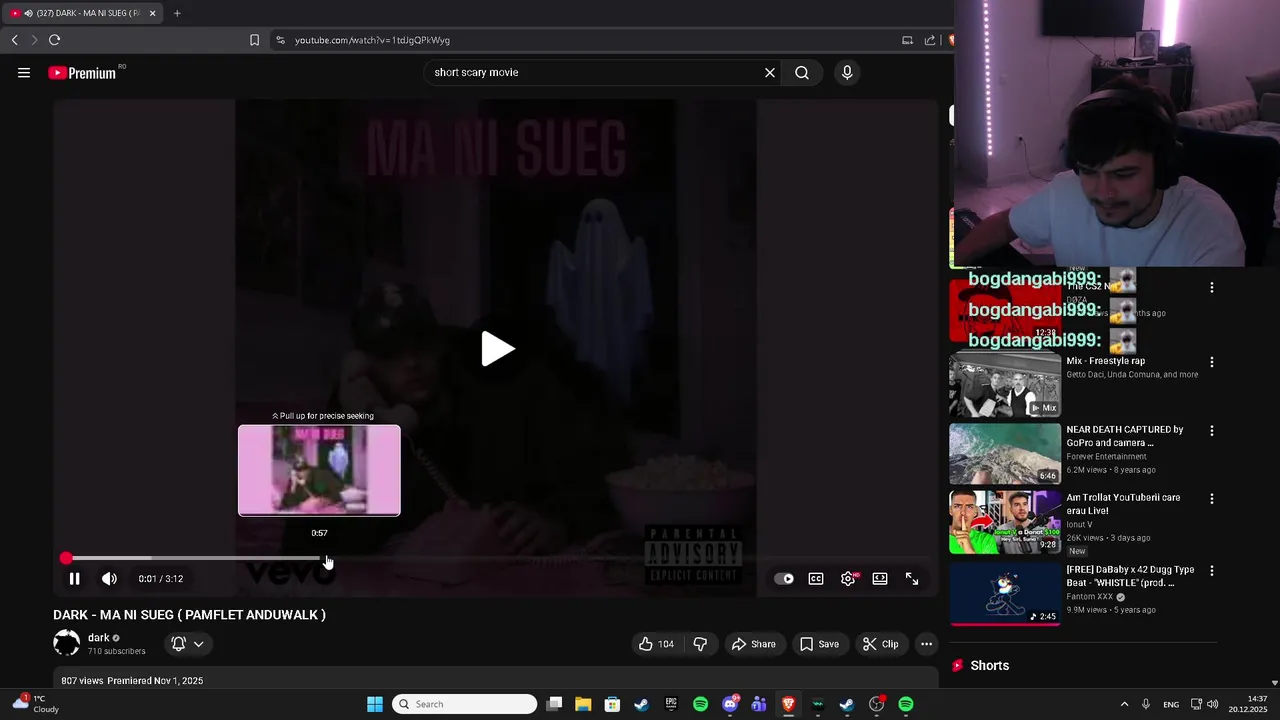Screen dimensions: 1280x720
Task: Click the notification bell subscription button
Action: [x=178, y=644]
